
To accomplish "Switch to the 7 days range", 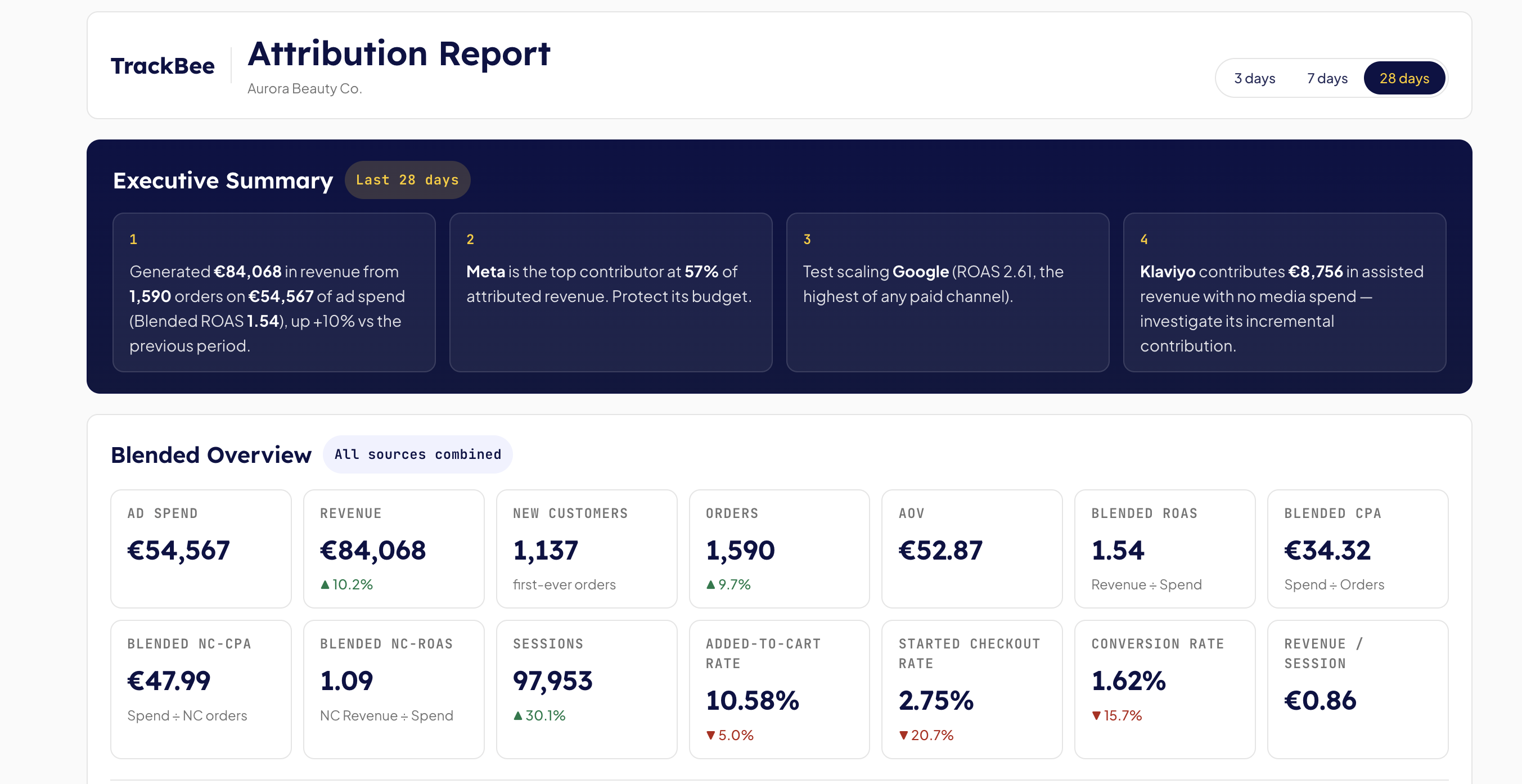I will click(1326, 78).
